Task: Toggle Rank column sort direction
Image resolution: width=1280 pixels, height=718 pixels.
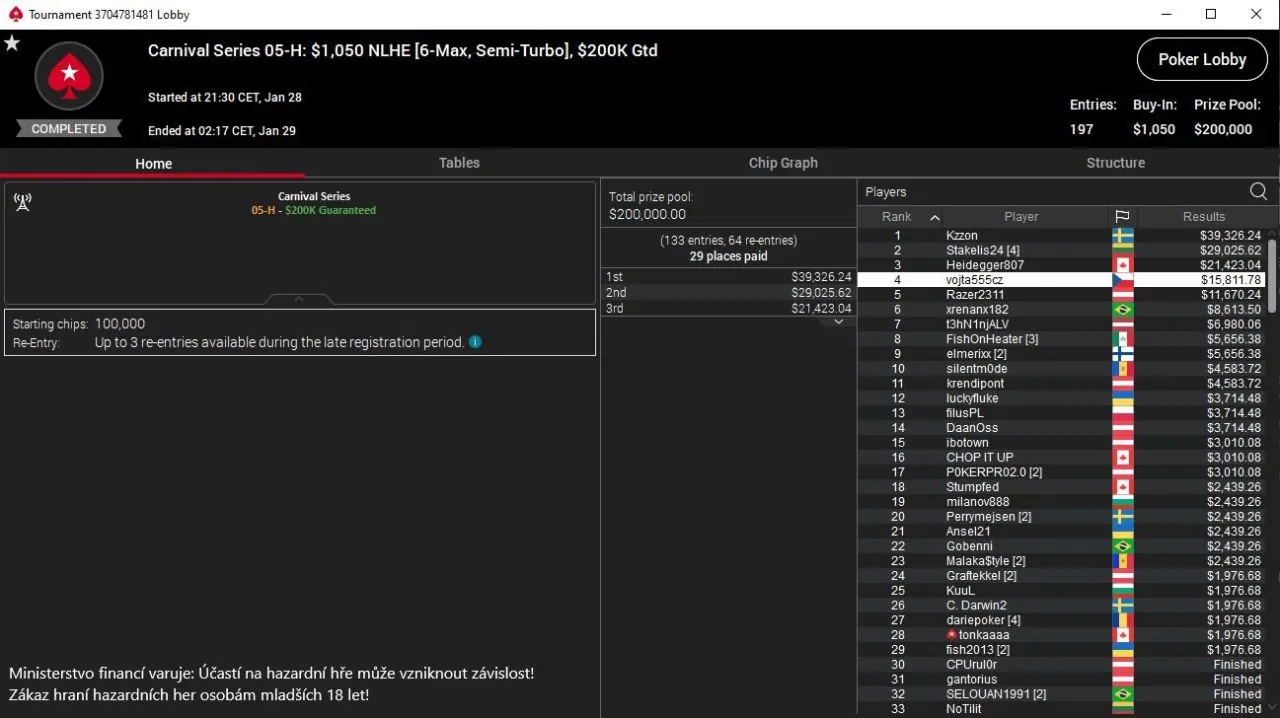Action: point(935,216)
